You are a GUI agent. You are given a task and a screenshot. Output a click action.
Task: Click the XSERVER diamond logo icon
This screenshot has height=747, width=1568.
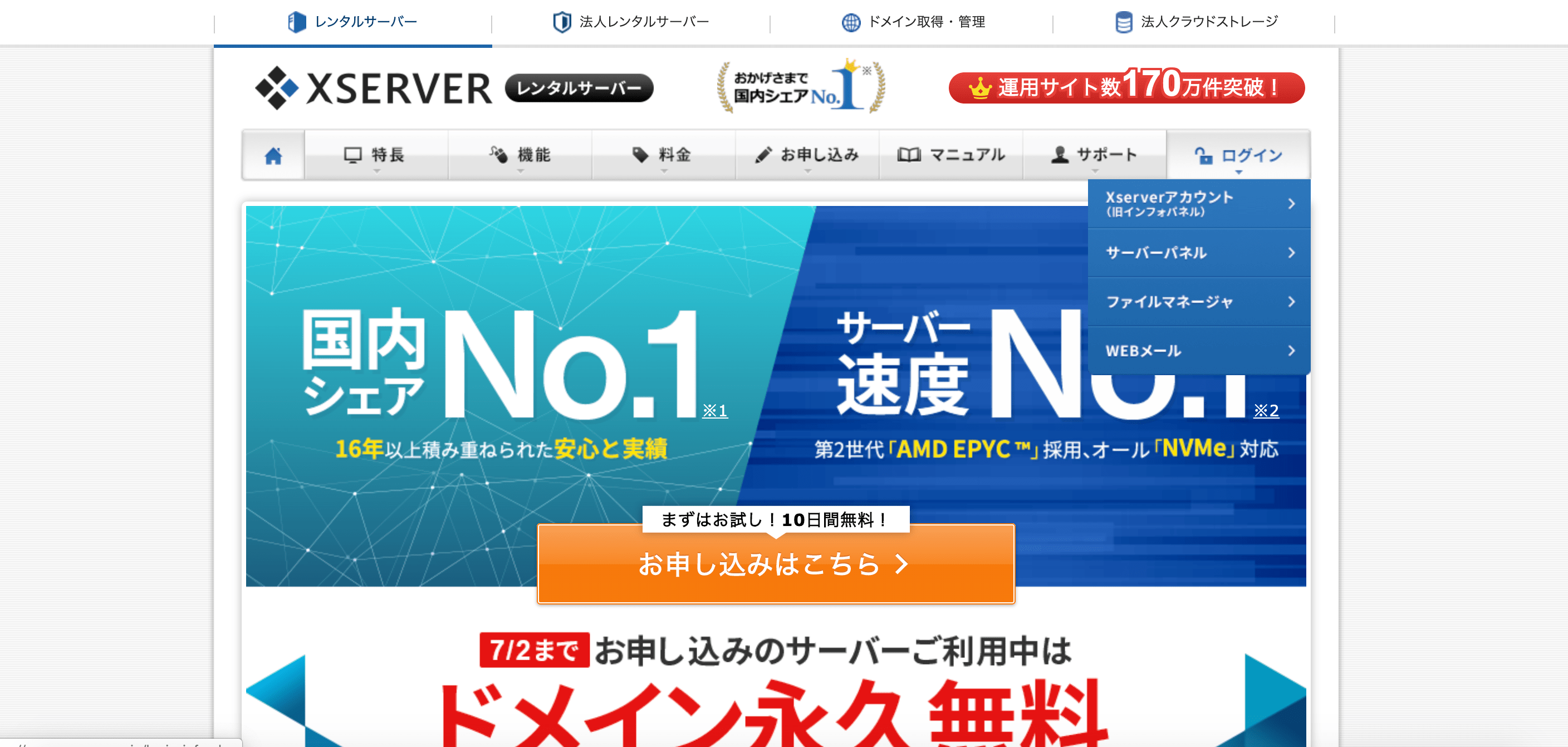277,87
